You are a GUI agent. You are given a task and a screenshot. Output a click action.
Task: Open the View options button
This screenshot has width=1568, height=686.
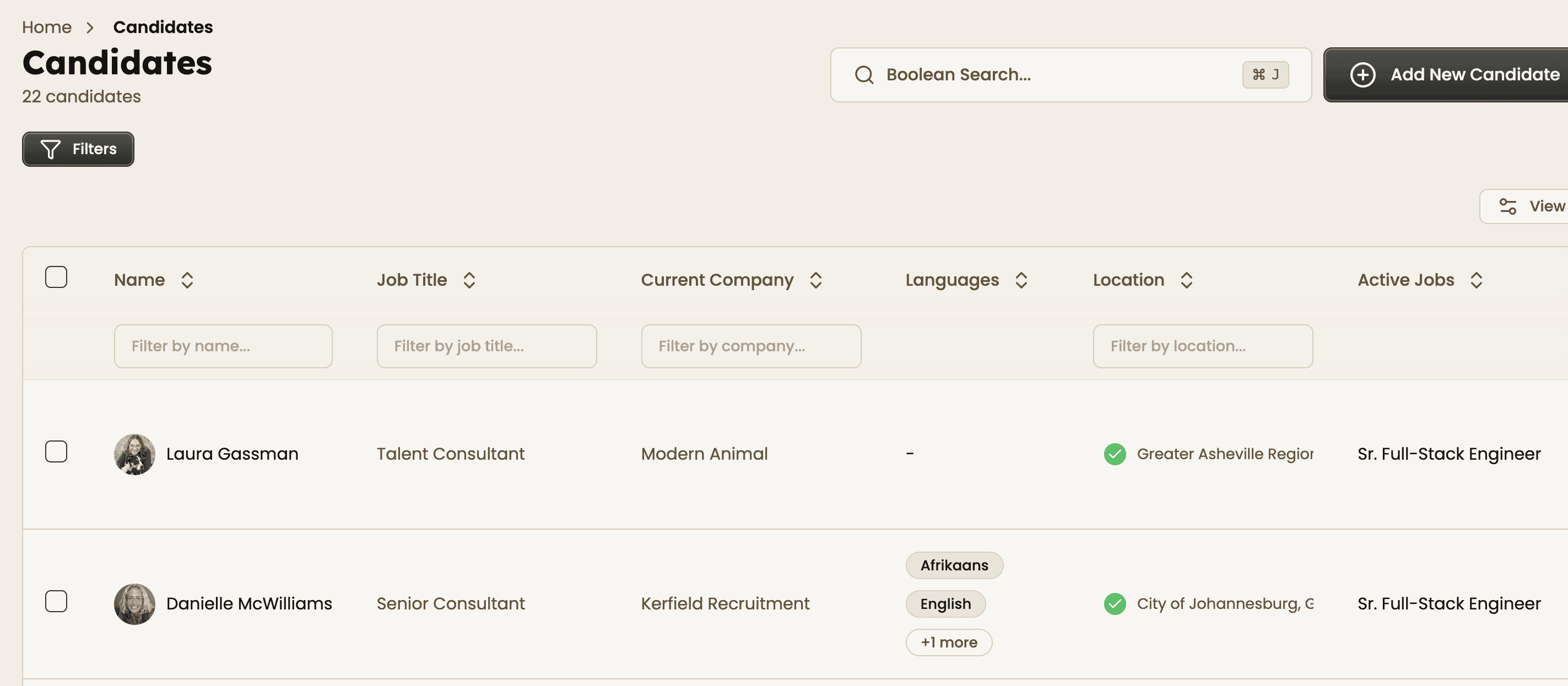tap(1524, 206)
